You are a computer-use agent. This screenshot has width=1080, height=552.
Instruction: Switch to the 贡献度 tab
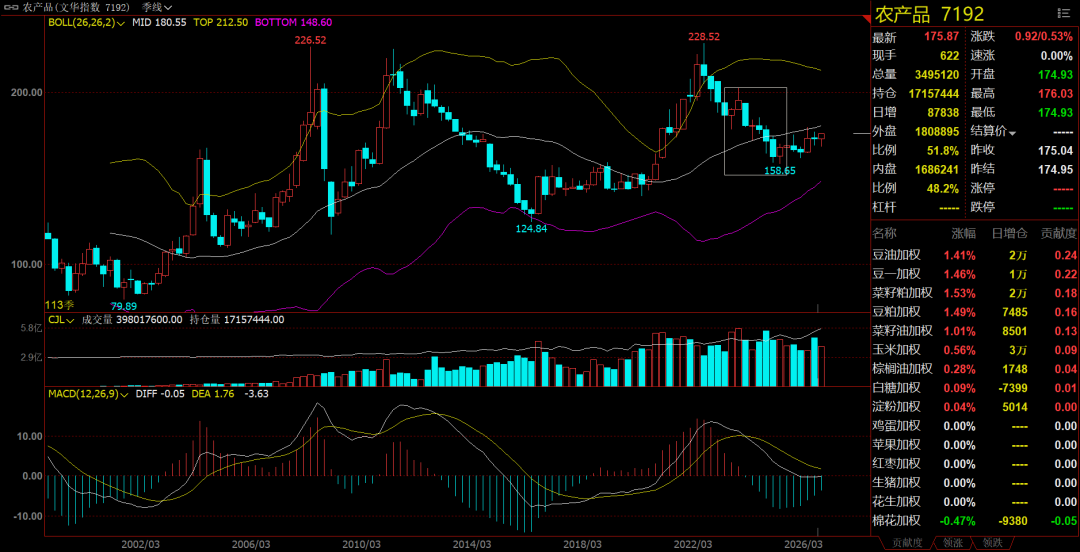[906, 542]
